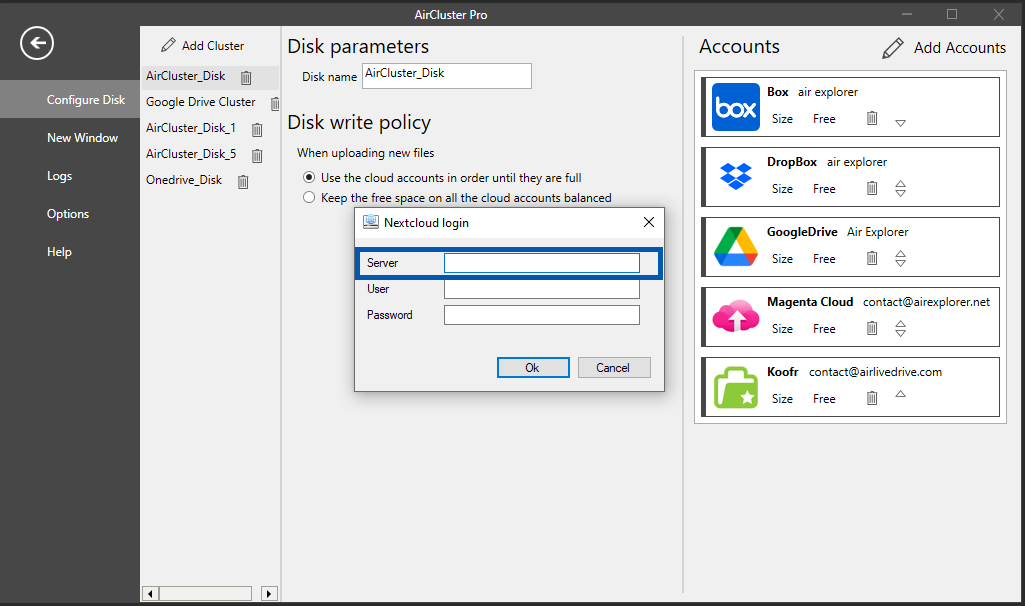1025x606 pixels.
Task: Move the Koofr account up in order
Action: coord(900,394)
